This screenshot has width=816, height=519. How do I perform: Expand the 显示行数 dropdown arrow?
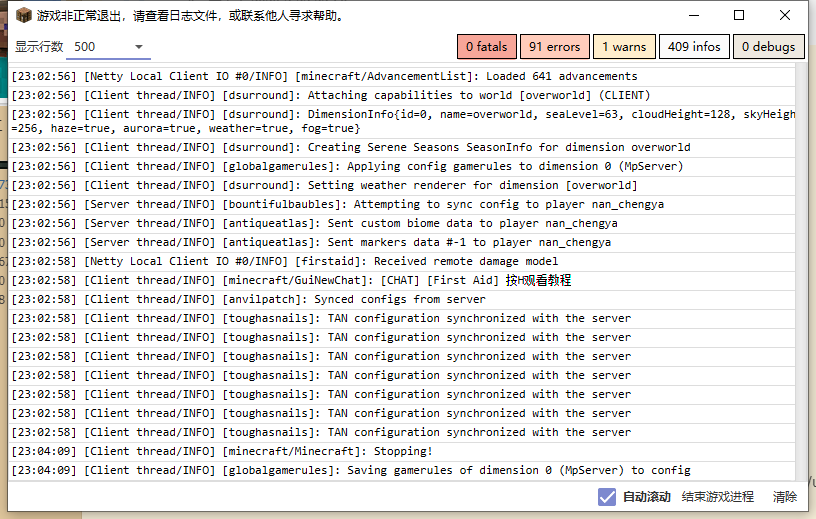(x=139, y=47)
